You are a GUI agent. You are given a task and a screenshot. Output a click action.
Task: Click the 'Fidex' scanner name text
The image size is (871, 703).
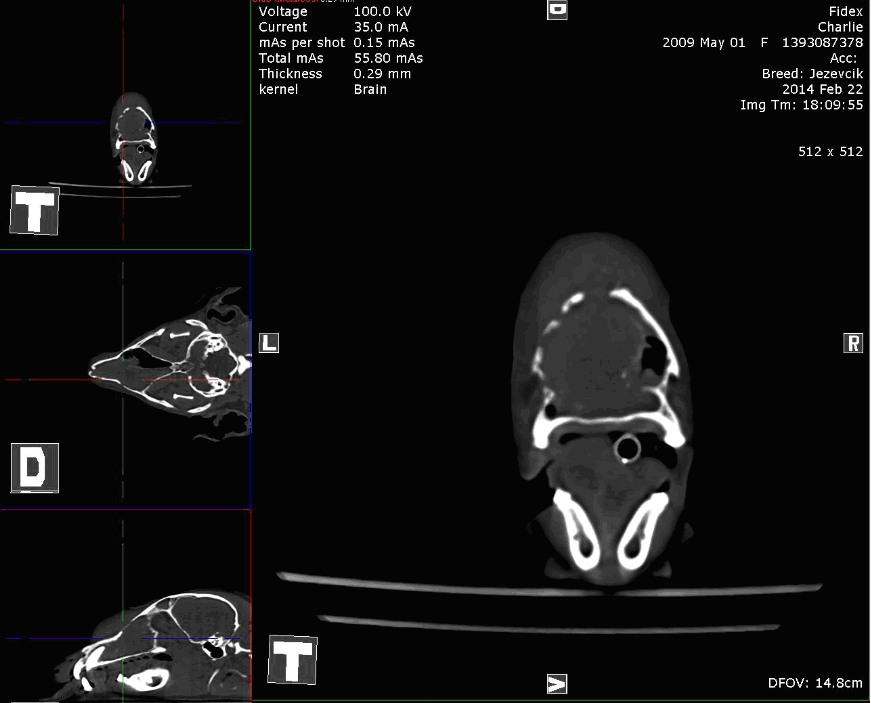click(x=846, y=12)
